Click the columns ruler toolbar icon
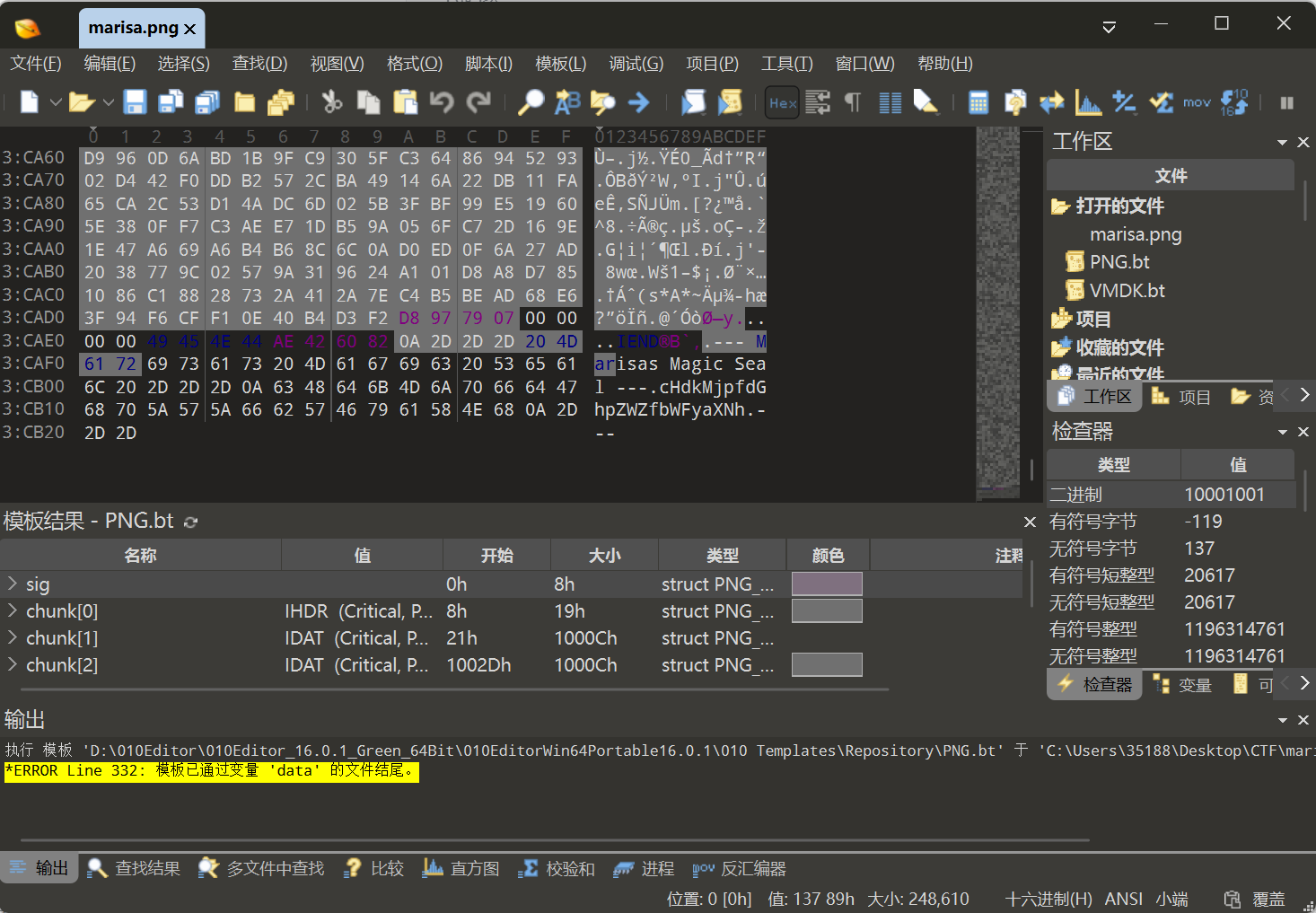The height and width of the screenshot is (913, 1316). (x=890, y=102)
